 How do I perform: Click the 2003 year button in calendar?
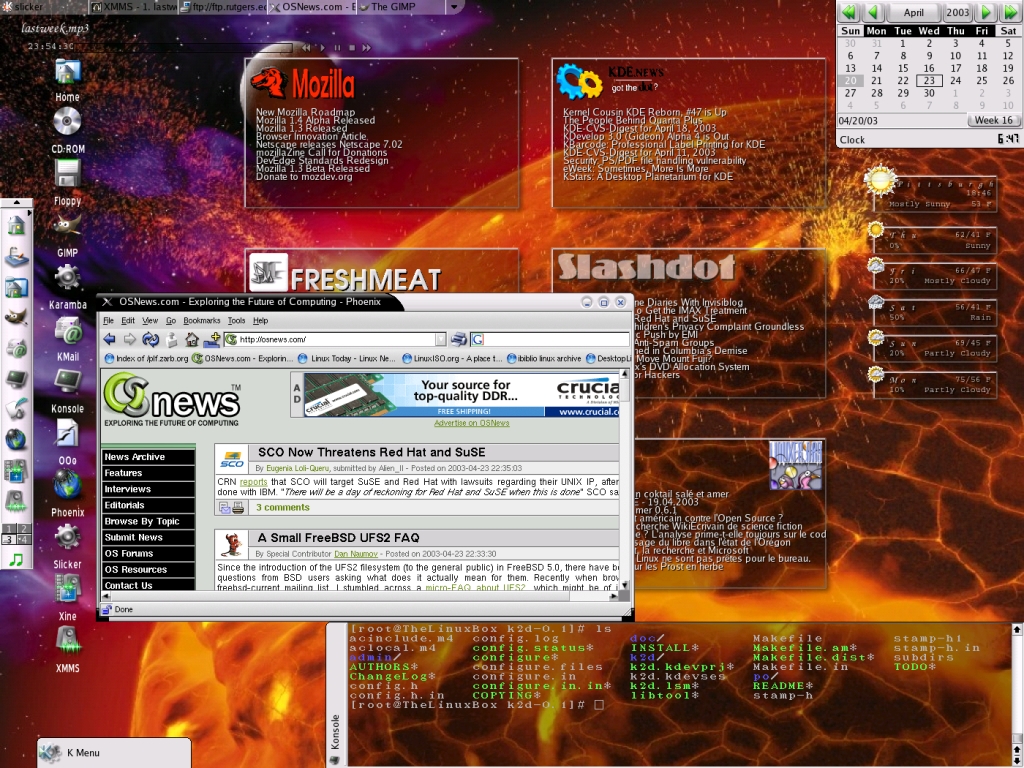957,12
